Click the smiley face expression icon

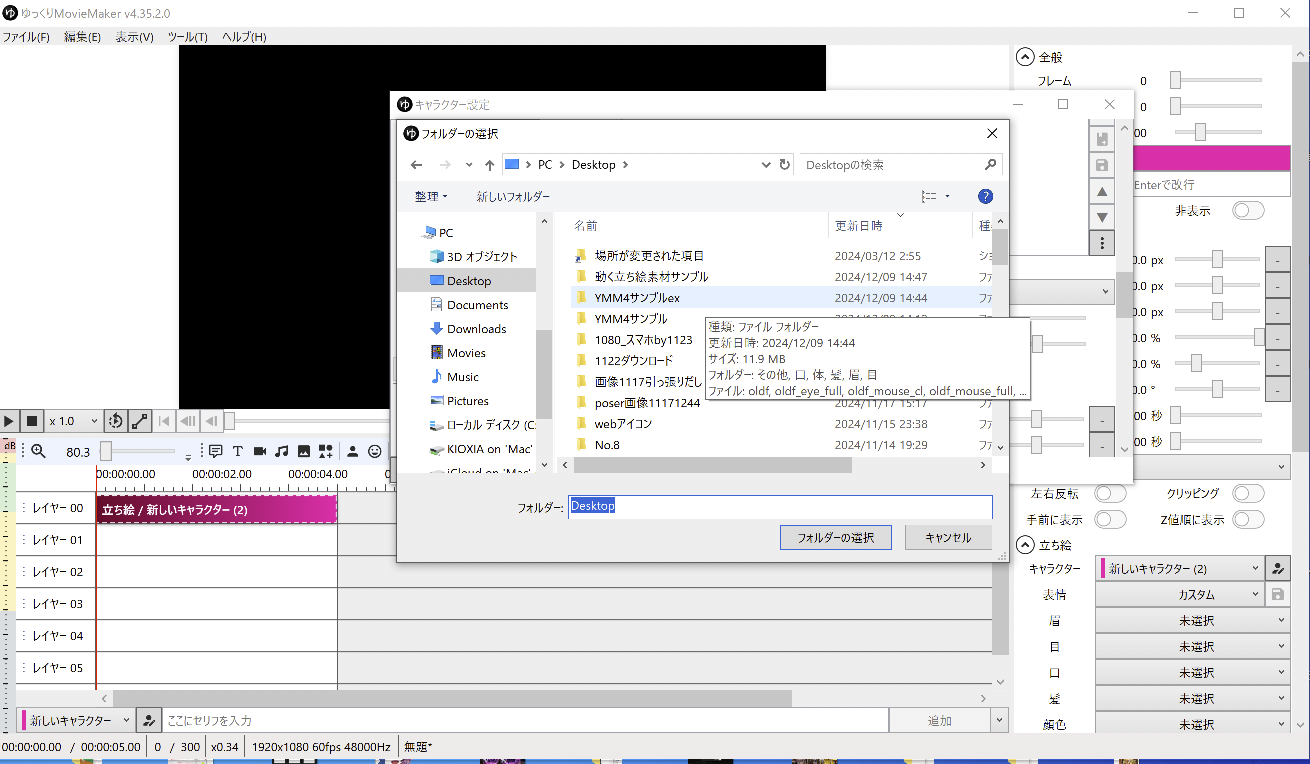point(375,451)
